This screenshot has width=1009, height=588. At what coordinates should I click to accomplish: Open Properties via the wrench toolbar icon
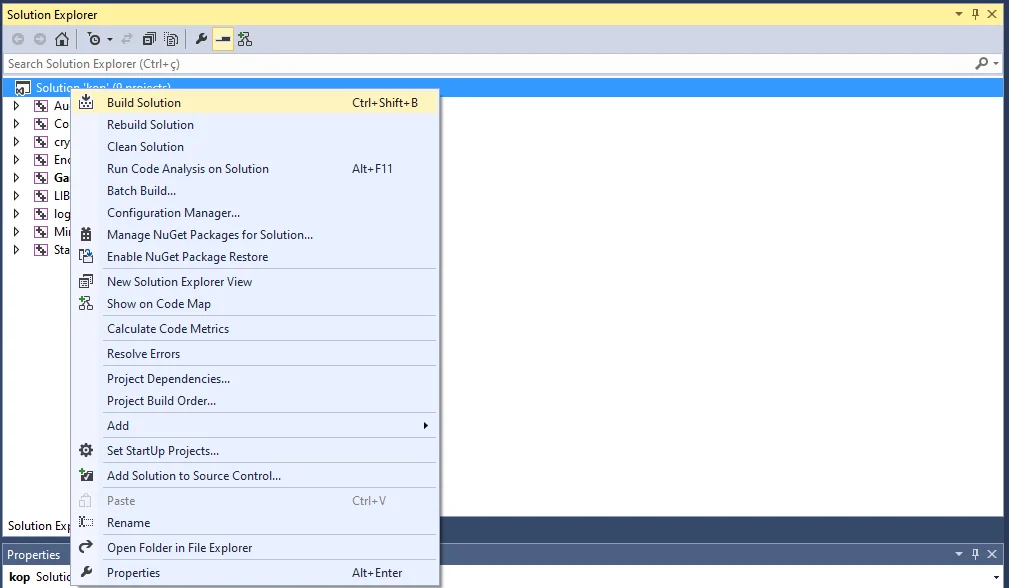201,39
